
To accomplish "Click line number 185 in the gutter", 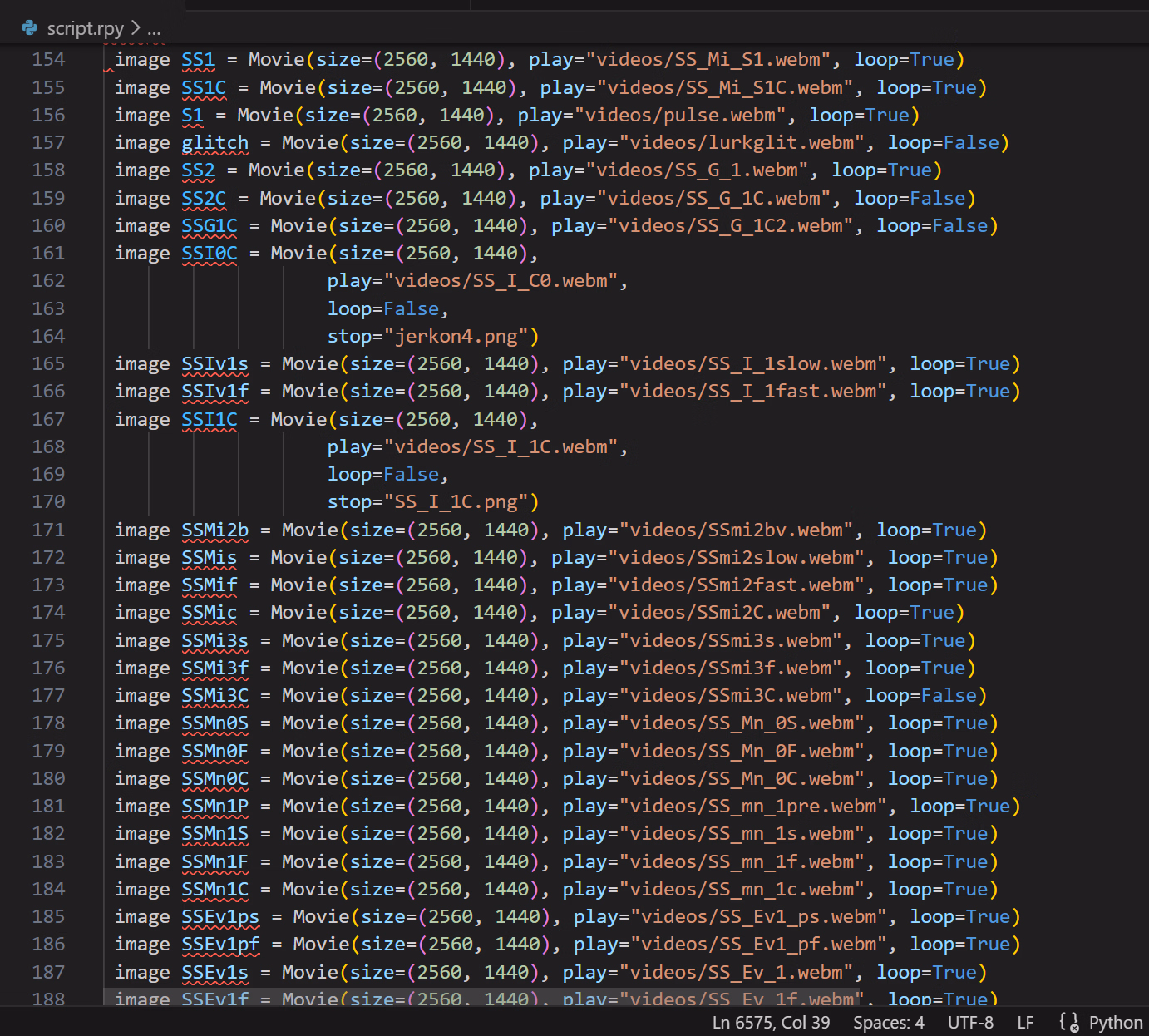I will click(x=48, y=916).
